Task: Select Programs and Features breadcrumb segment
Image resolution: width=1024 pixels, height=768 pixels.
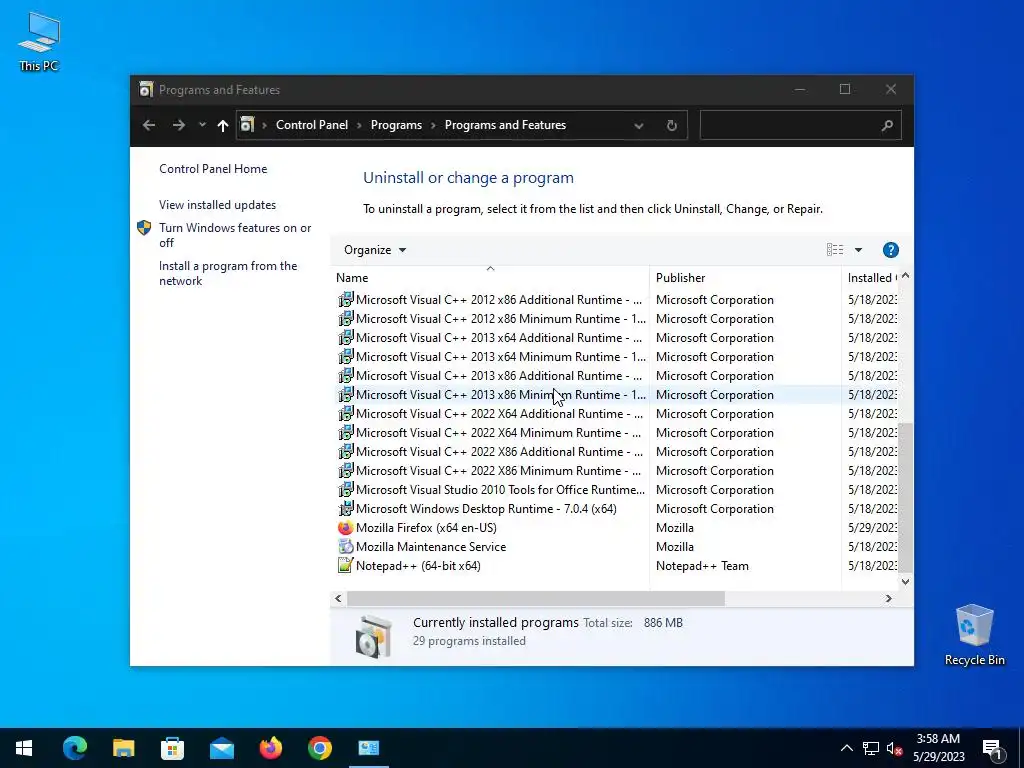Action: click(x=505, y=125)
